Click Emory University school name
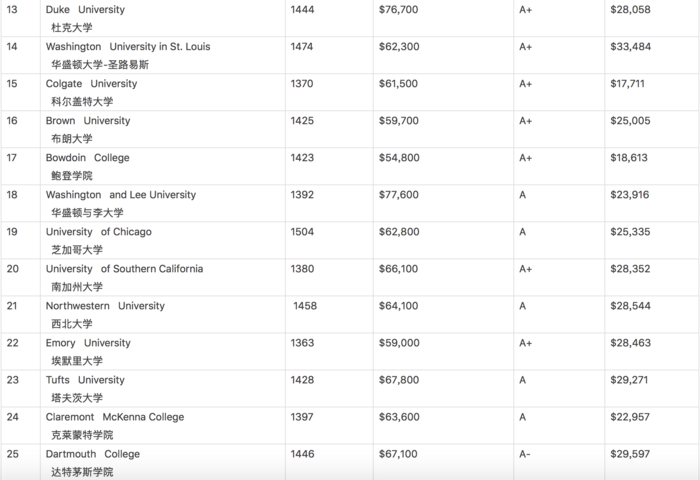700x480 pixels. click(88, 343)
